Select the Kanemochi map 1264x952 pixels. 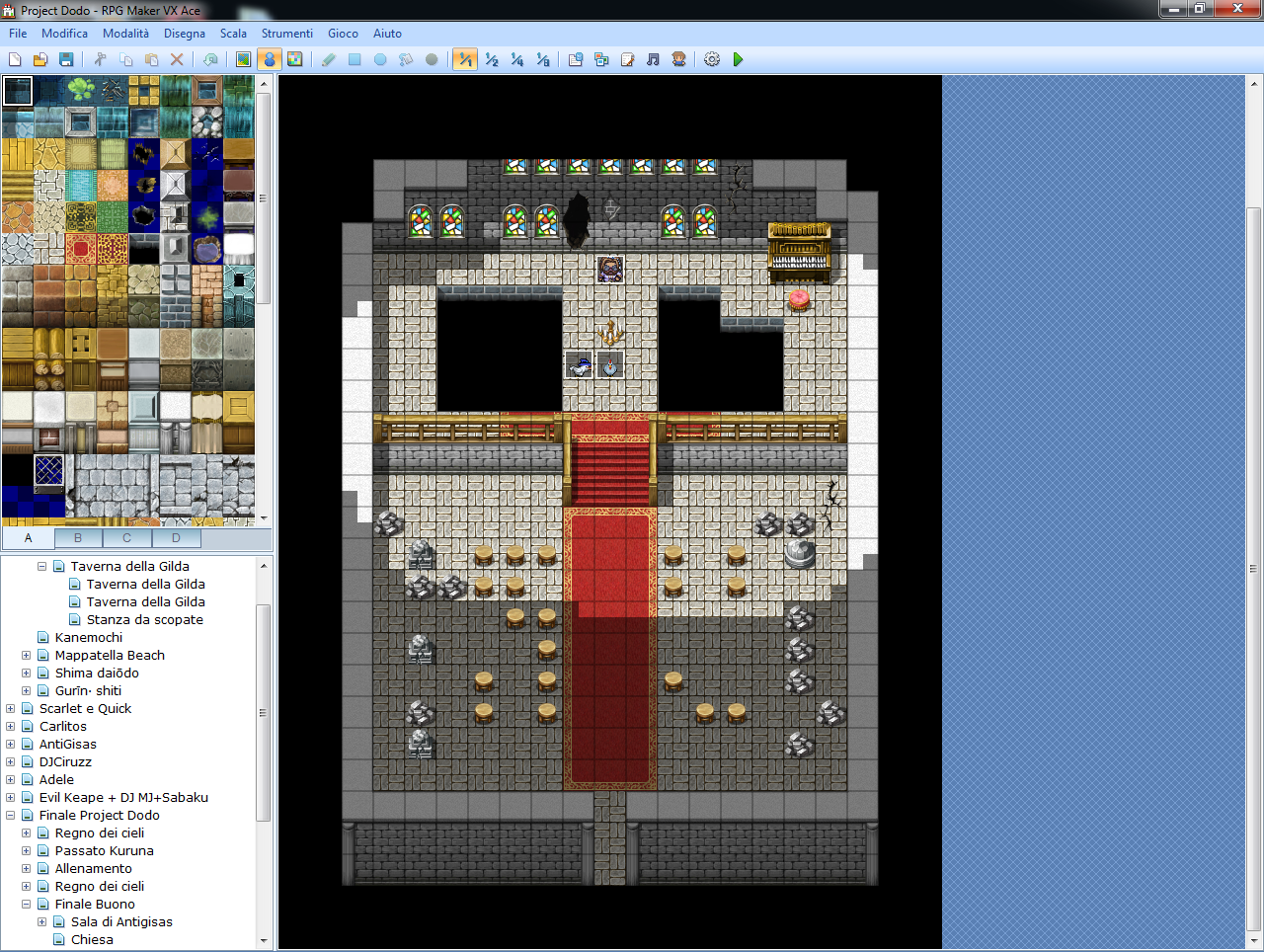(x=89, y=638)
